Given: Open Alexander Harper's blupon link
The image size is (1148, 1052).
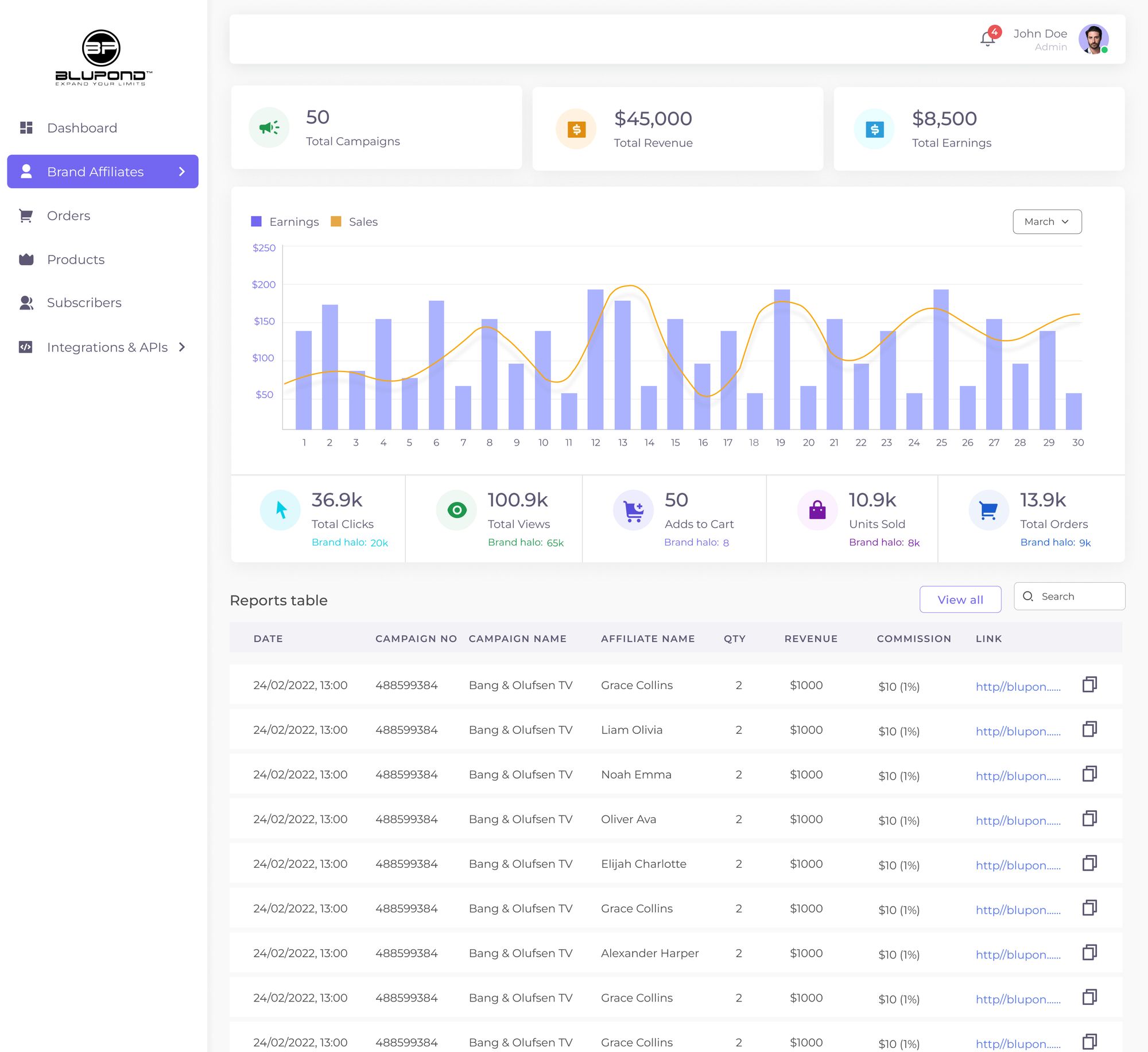Looking at the screenshot, I should click(x=1018, y=954).
